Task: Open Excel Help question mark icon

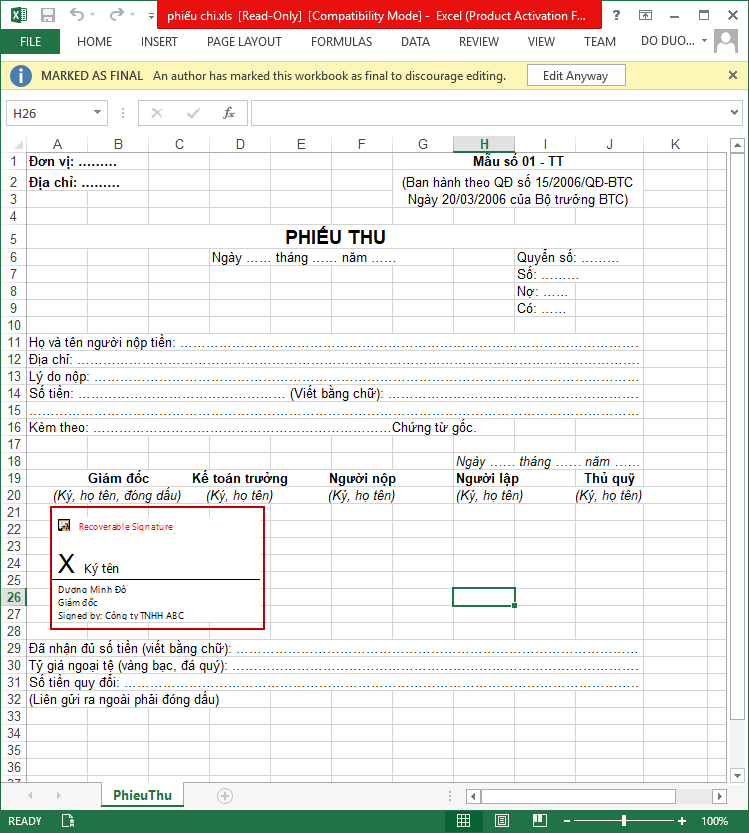Action: click(x=616, y=15)
